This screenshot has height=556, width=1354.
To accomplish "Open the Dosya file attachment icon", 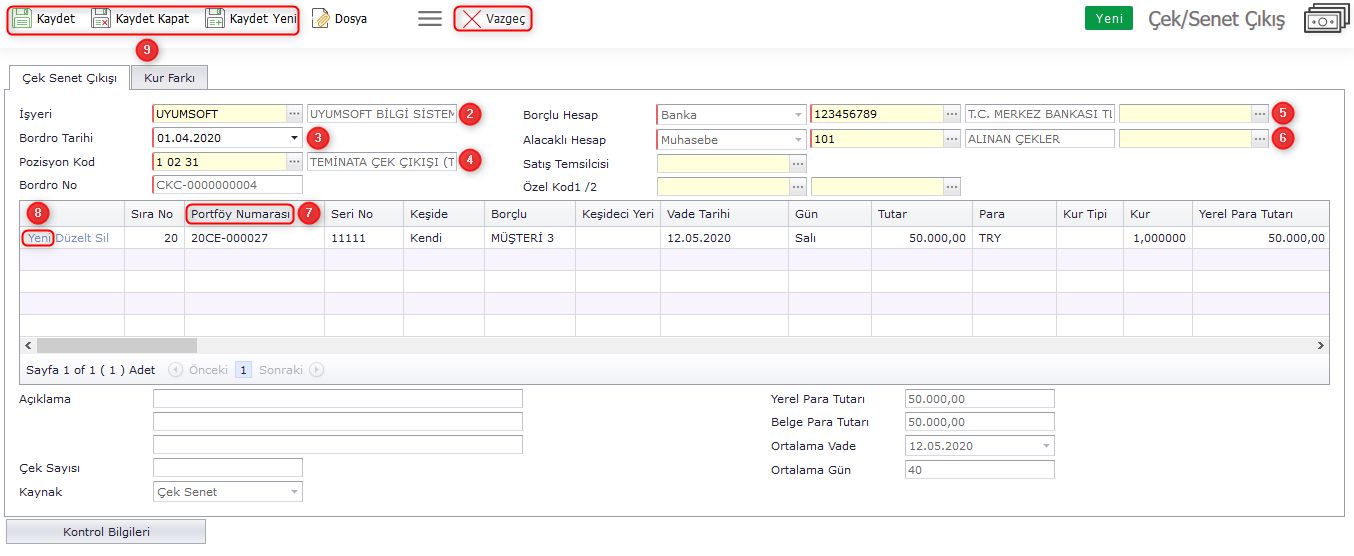I will (x=321, y=19).
